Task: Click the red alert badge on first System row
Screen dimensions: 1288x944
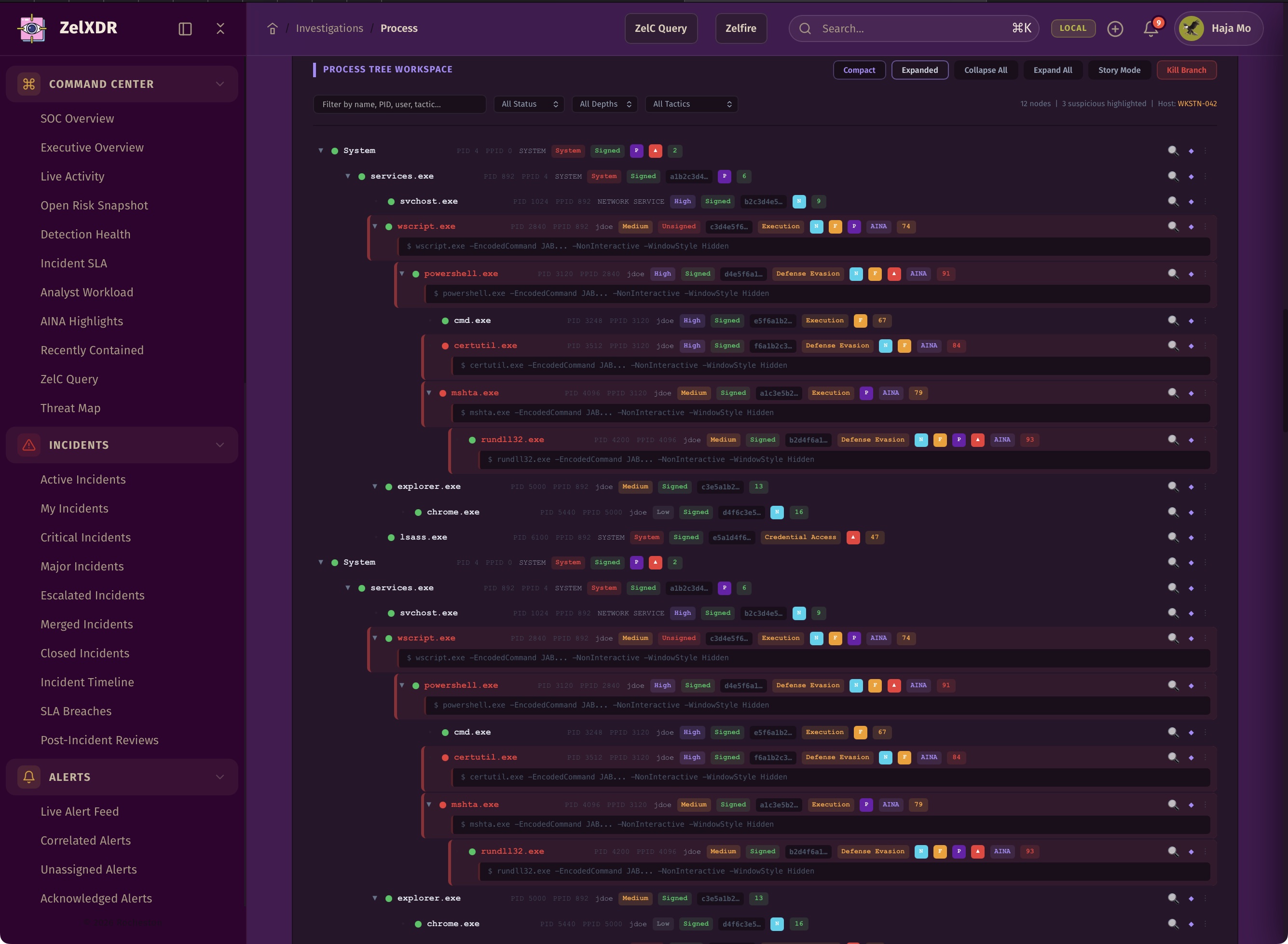Action: coord(655,151)
